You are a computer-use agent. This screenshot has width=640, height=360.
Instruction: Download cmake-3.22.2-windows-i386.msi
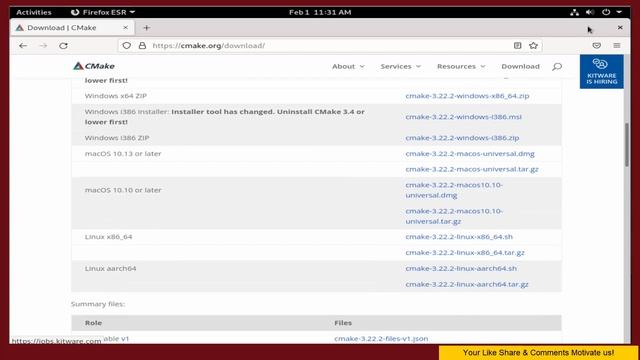(463, 117)
